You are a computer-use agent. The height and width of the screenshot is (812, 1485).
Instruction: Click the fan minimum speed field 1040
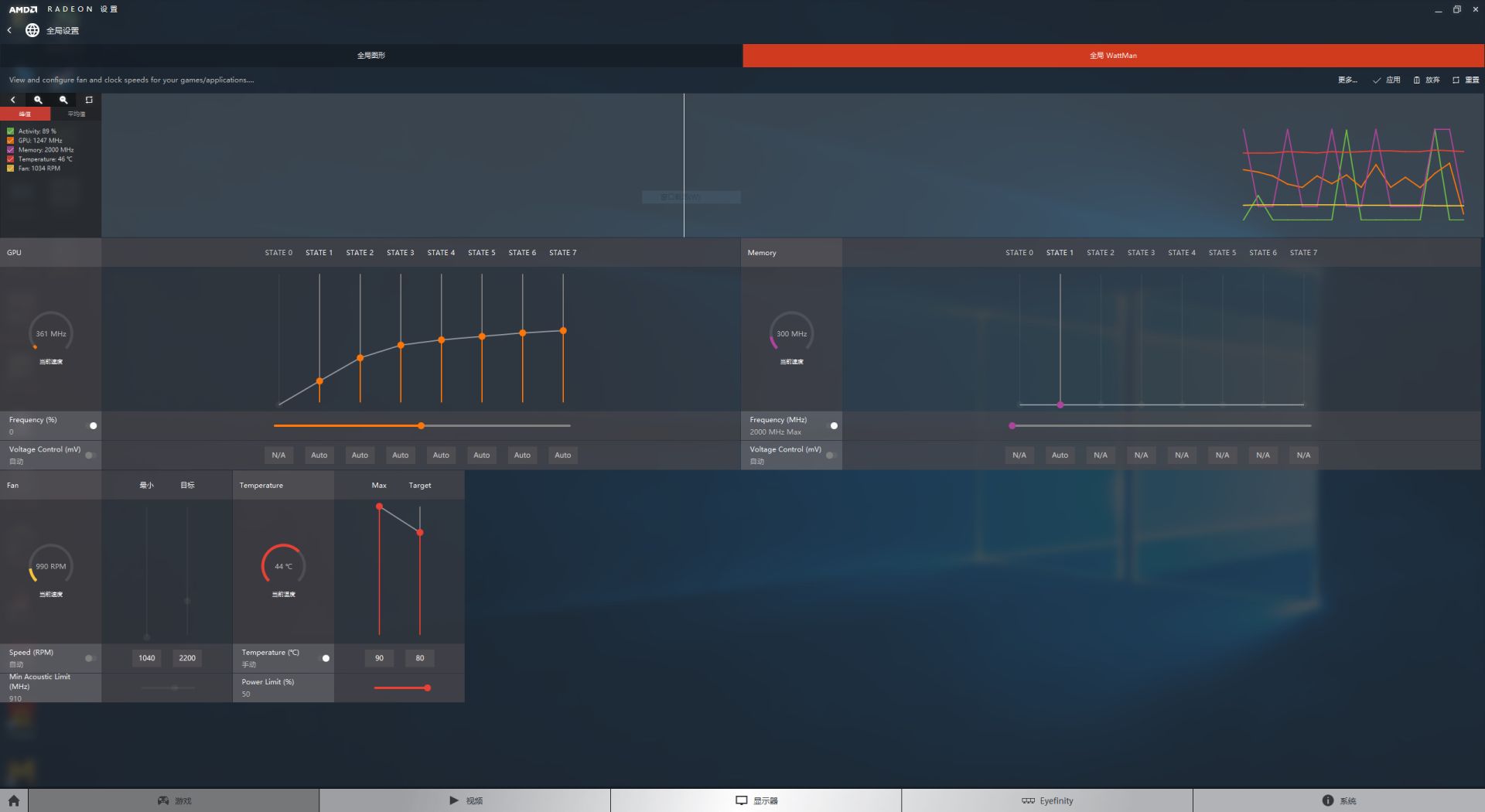tap(147, 658)
